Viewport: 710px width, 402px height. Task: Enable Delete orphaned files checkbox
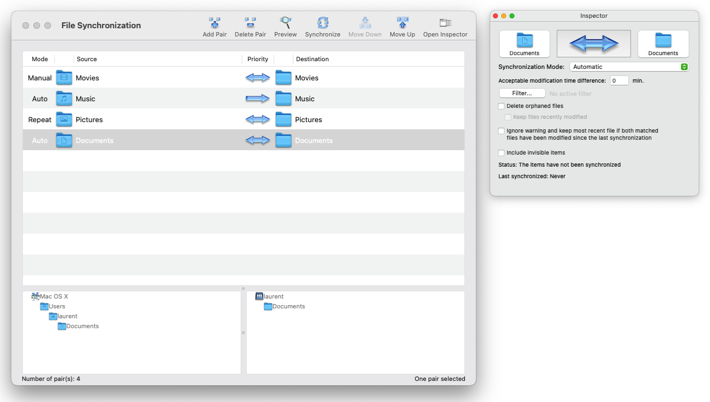(x=502, y=106)
